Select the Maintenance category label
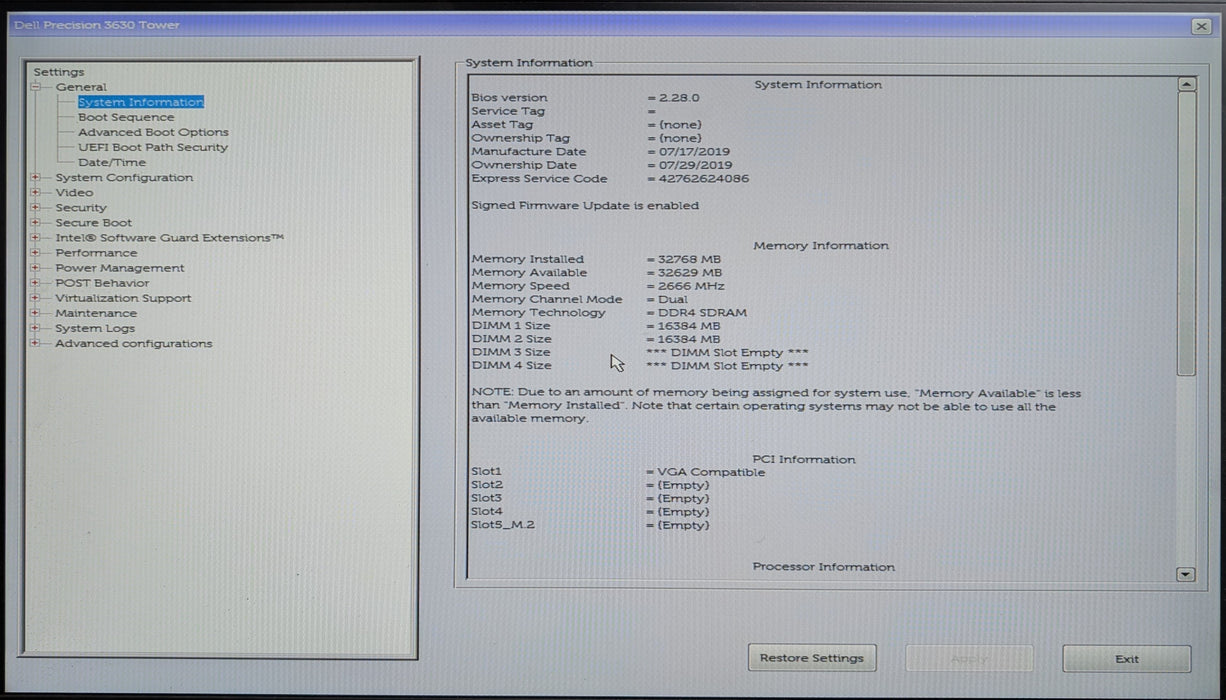 point(96,313)
